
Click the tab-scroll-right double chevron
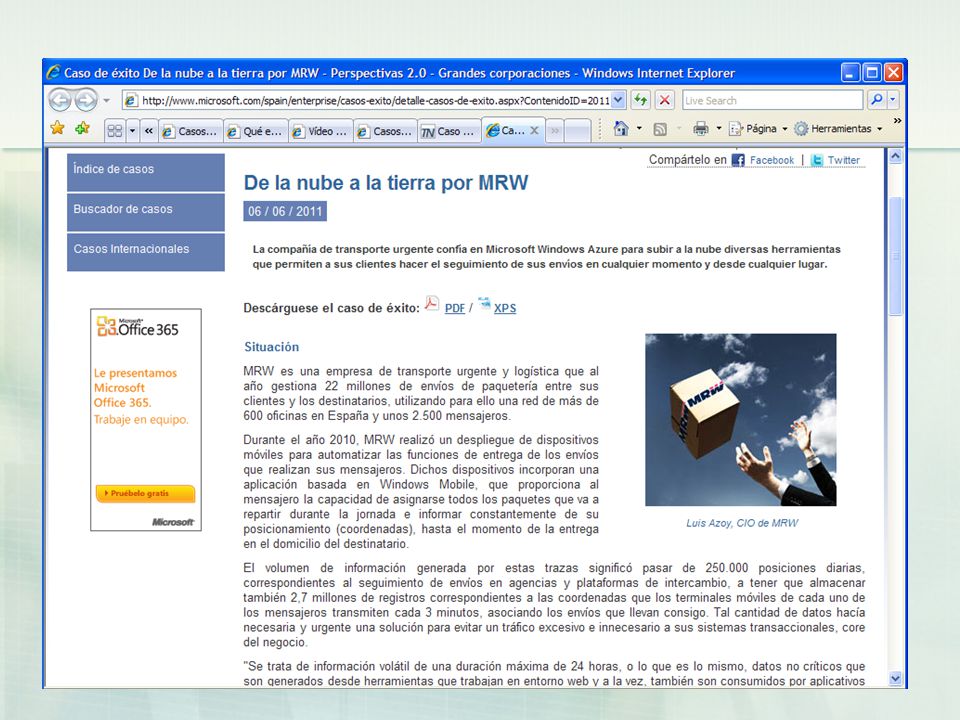(x=555, y=130)
